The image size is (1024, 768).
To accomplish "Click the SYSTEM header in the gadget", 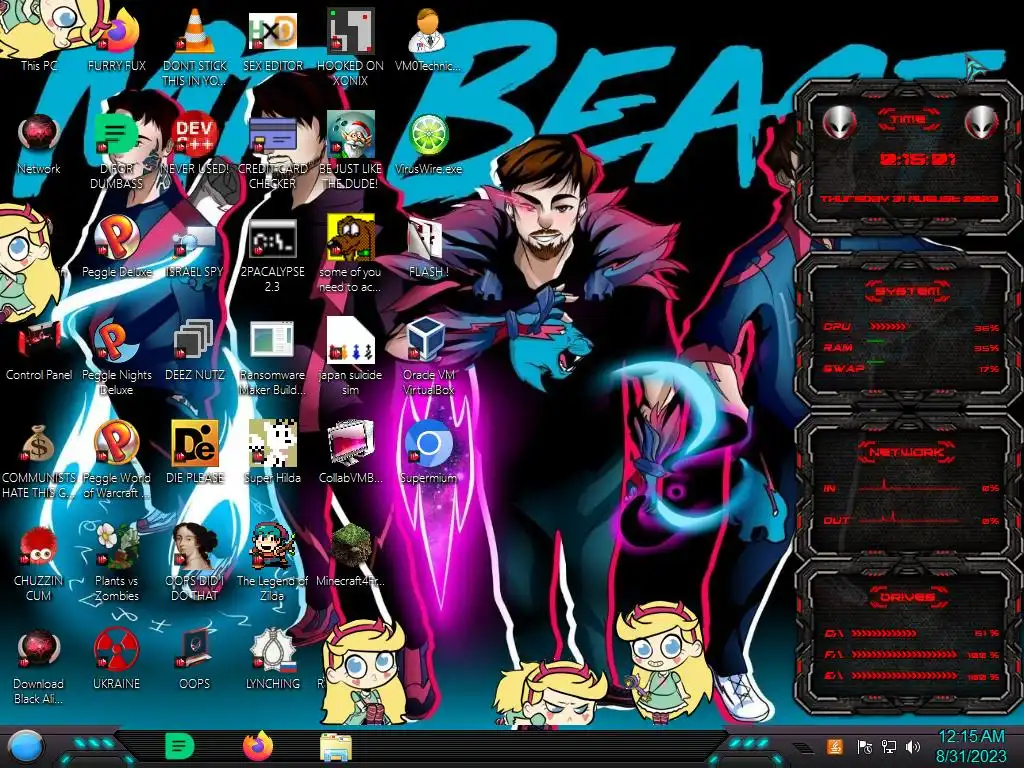I will click(908, 291).
